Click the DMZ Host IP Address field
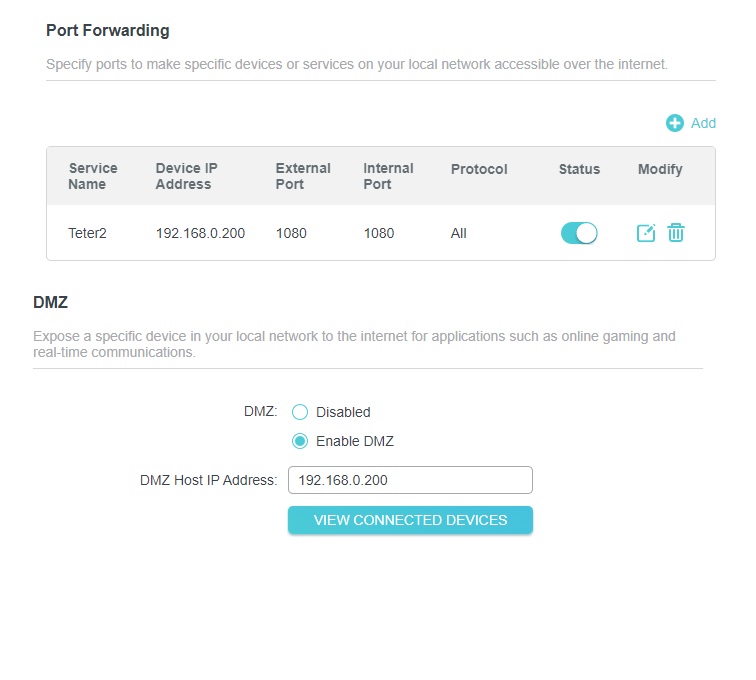 pos(410,480)
